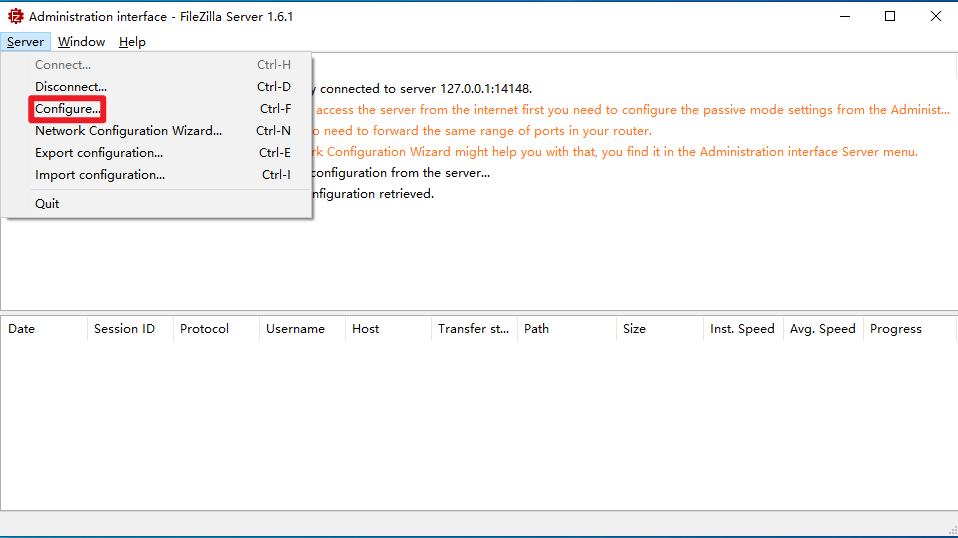
Task: Click Quit in the Server menu
Action: pyautogui.click(x=47, y=204)
